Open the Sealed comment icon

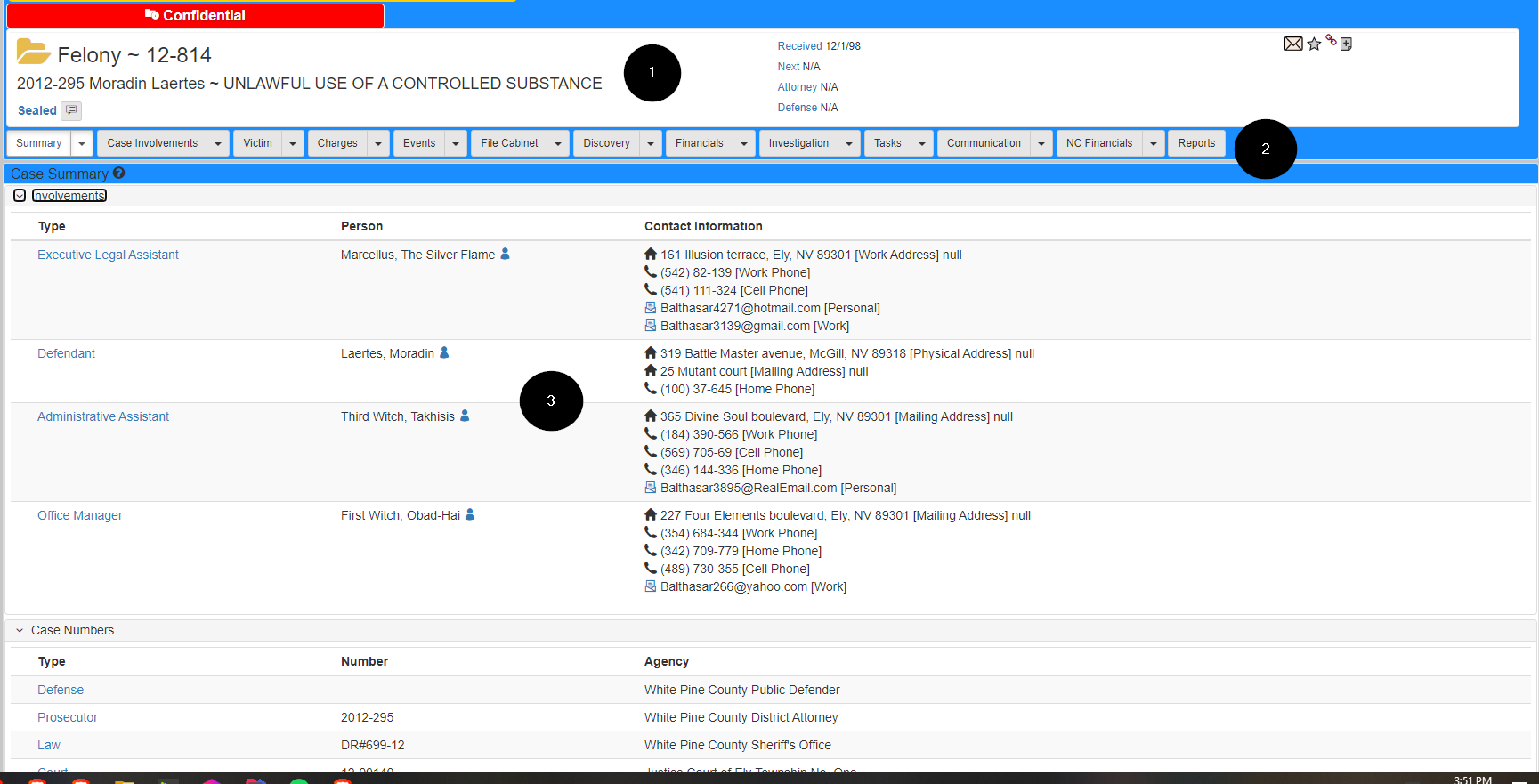tap(71, 110)
